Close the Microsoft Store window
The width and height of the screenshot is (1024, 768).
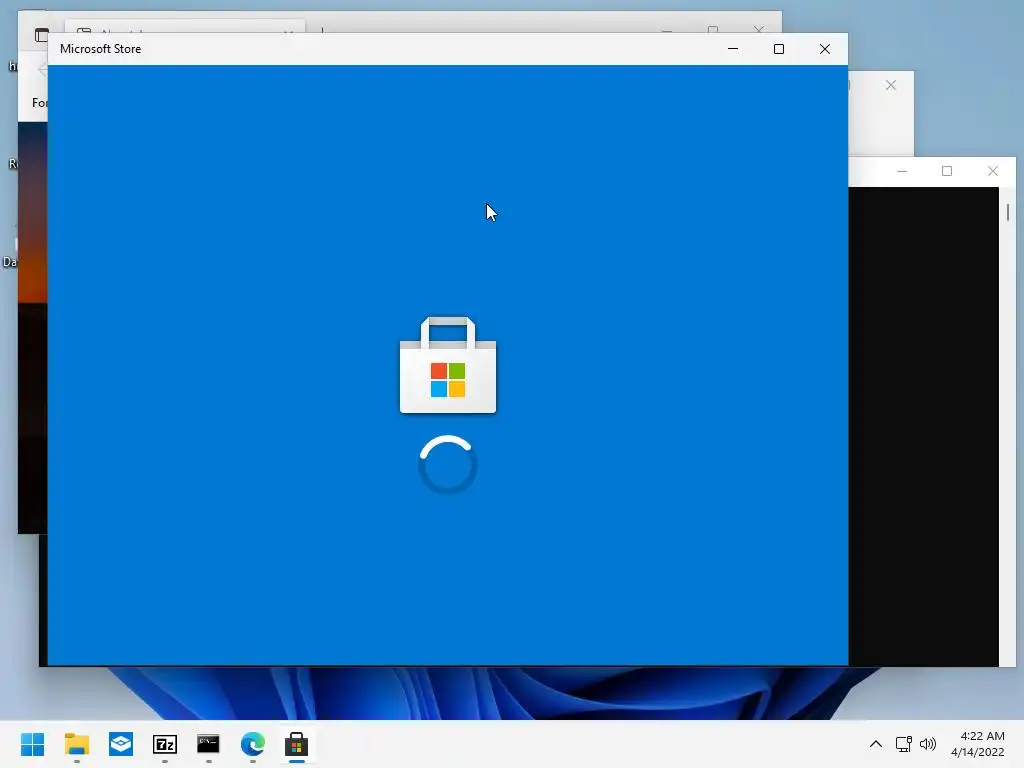[x=825, y=49]
